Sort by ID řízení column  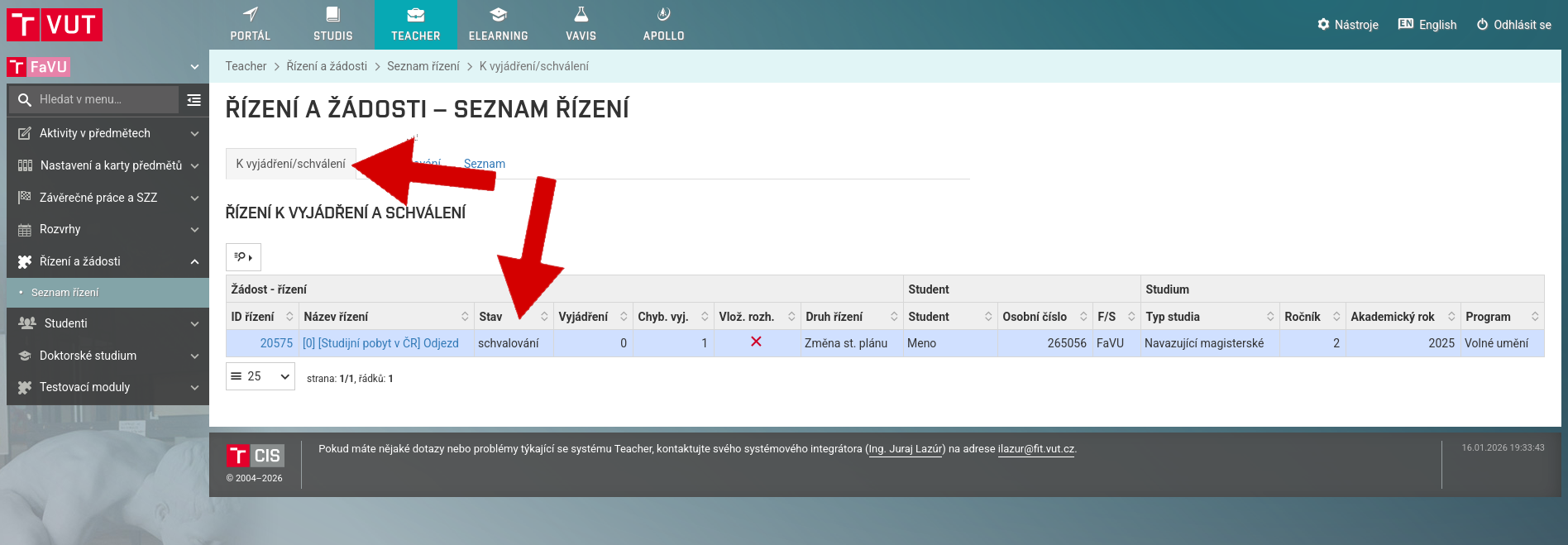(262, 317)
